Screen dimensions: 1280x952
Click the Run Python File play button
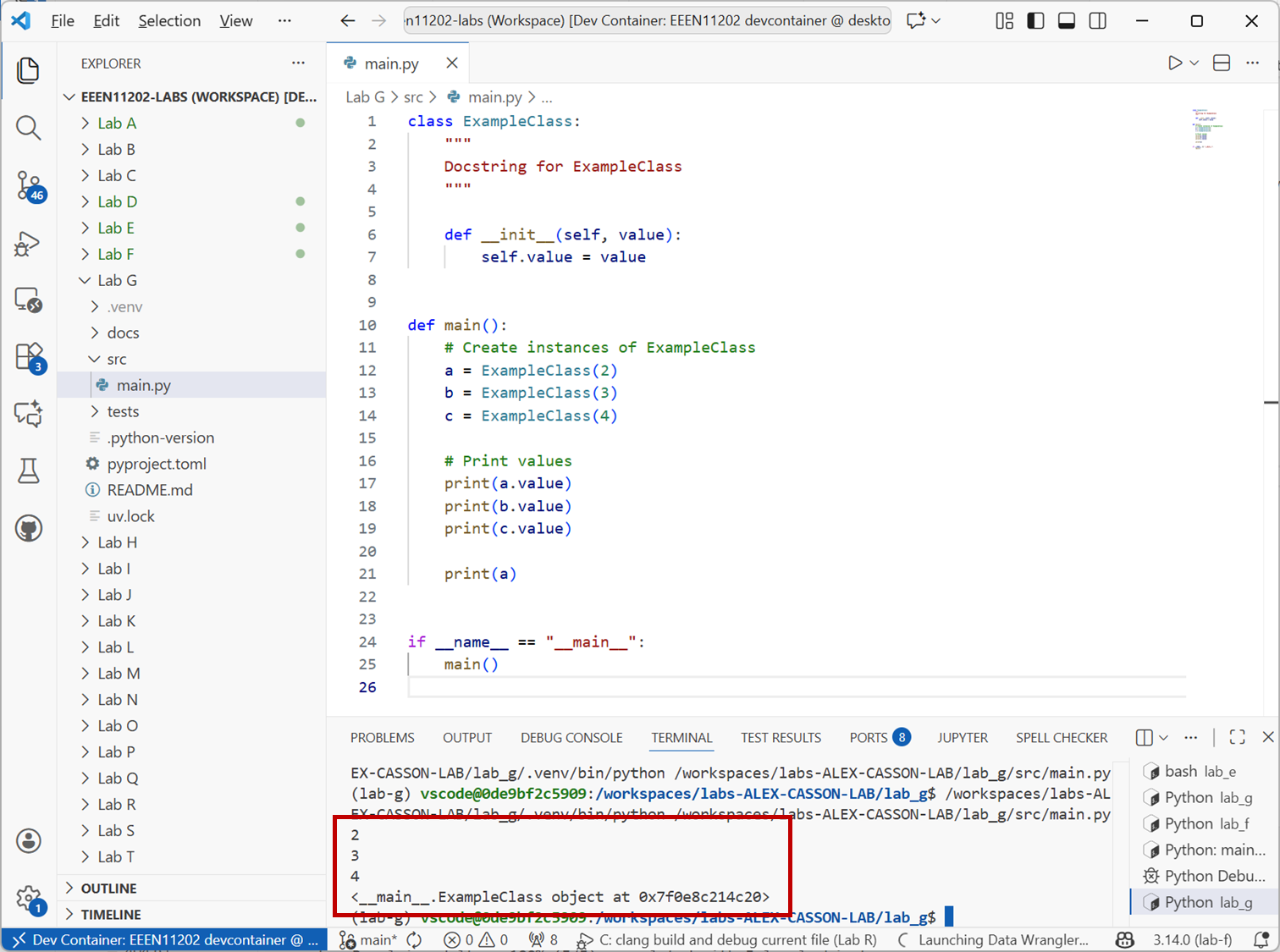[1174, 63]
